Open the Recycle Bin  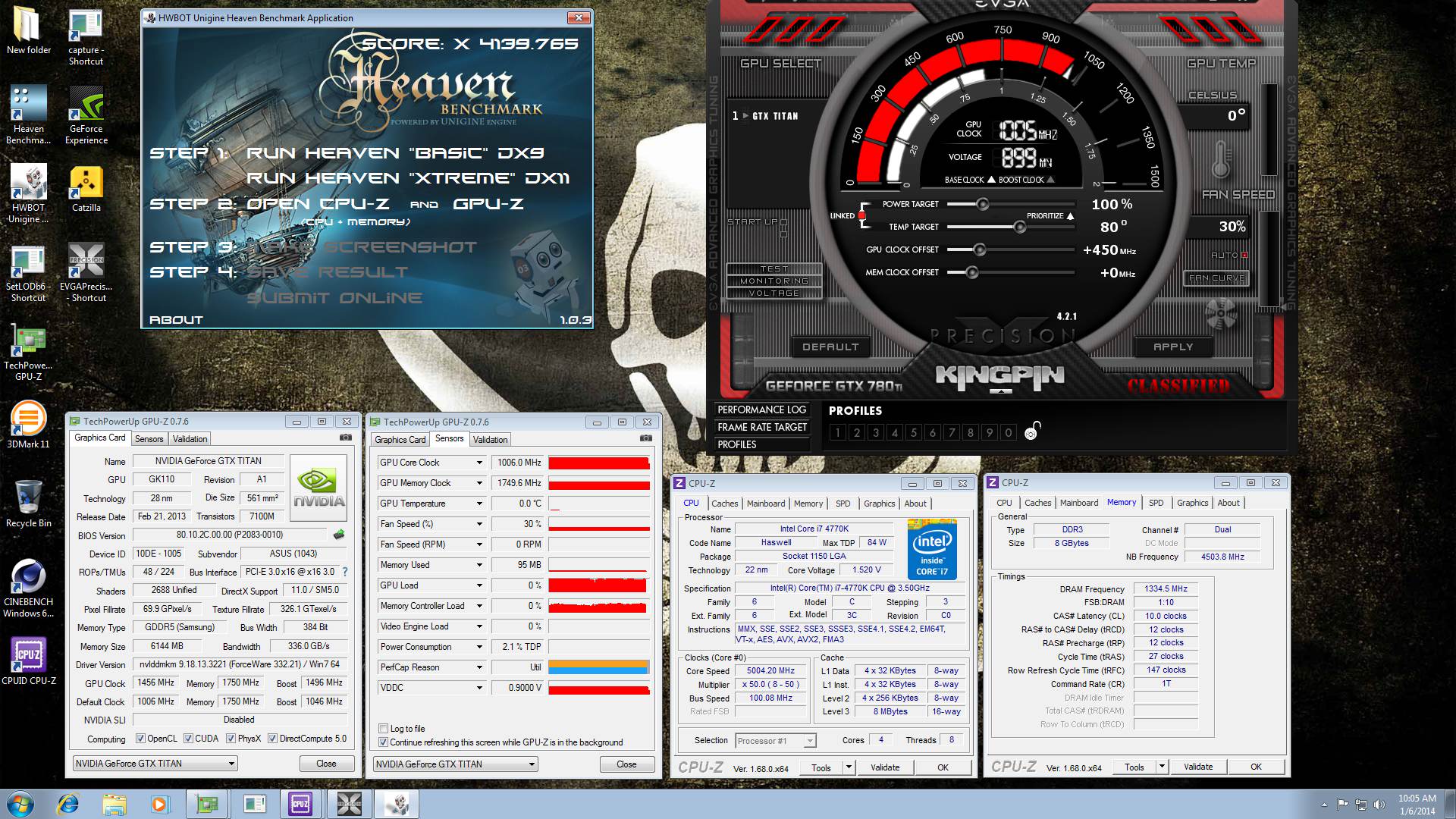(x=28, y=504)
